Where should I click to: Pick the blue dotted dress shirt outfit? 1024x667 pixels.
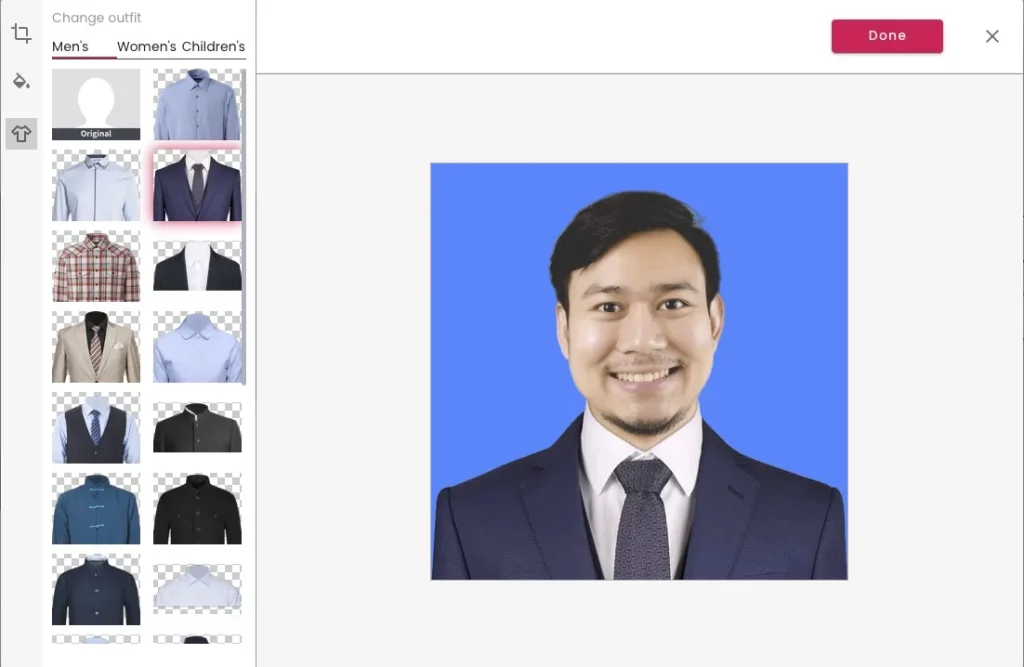[197, 105]
